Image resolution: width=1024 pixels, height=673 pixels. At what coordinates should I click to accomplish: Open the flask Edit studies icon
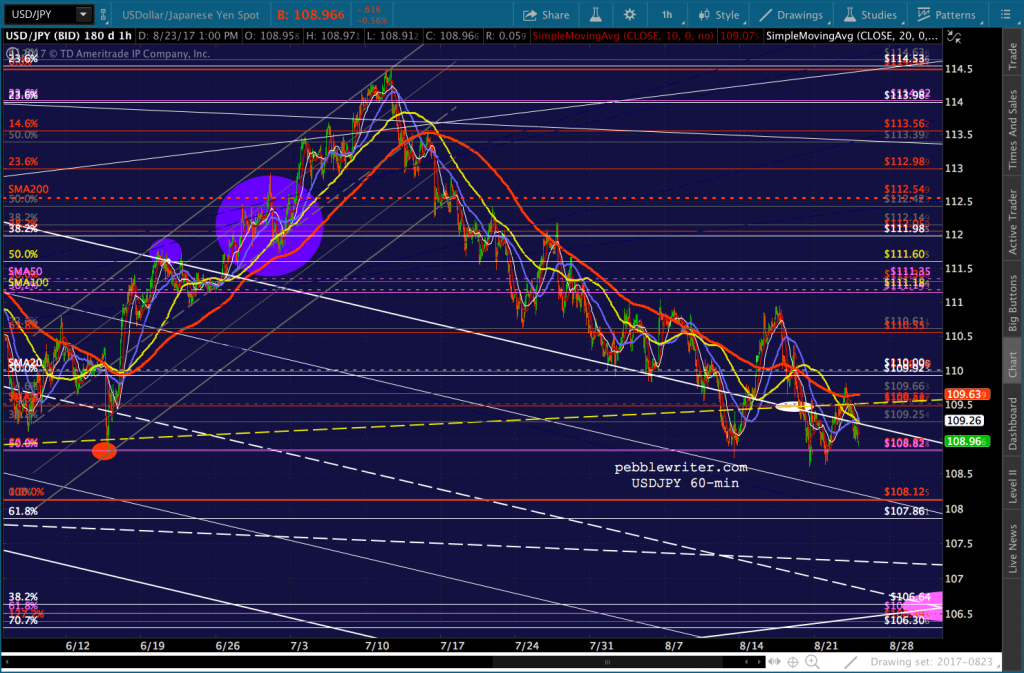(x=596, y=14)
